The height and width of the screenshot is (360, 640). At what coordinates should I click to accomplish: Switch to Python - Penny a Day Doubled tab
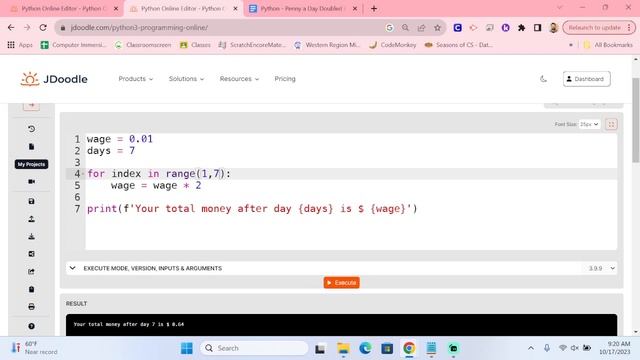pos(302,9)
